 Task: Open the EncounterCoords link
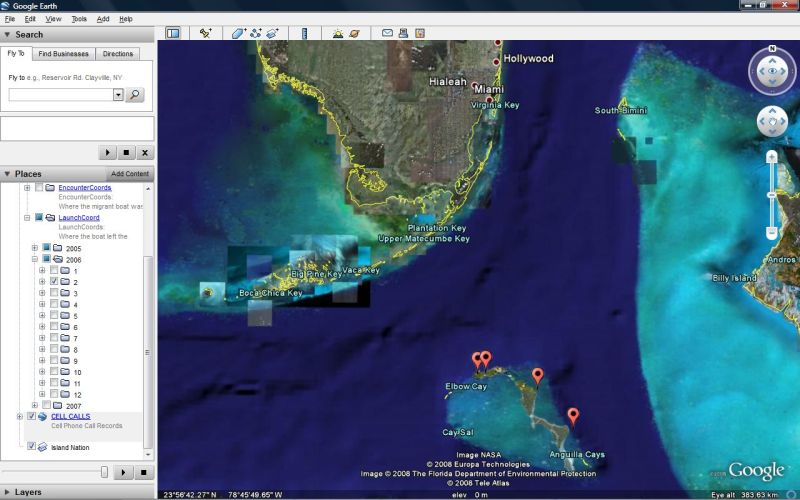coord(85,188)
